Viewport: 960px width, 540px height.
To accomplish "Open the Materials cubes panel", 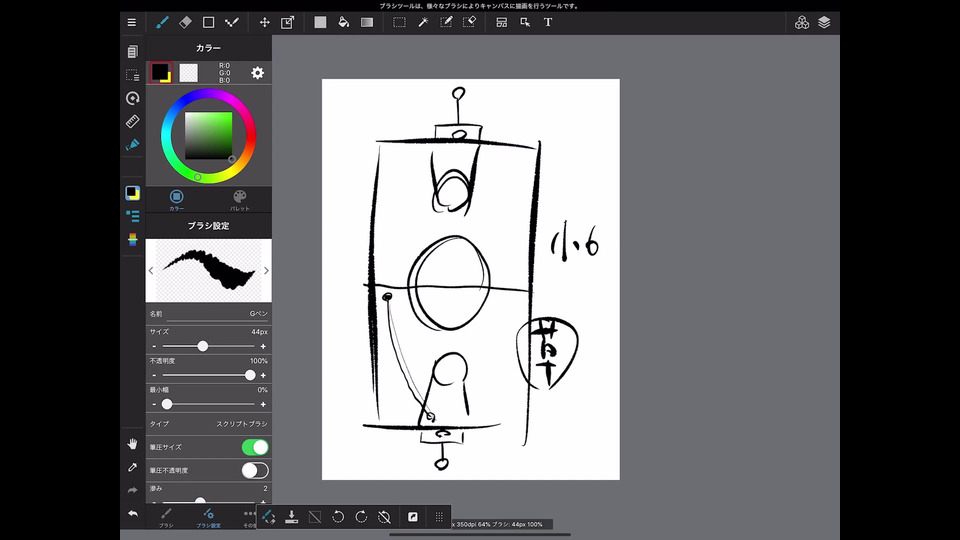I will (x=801, y=23).
